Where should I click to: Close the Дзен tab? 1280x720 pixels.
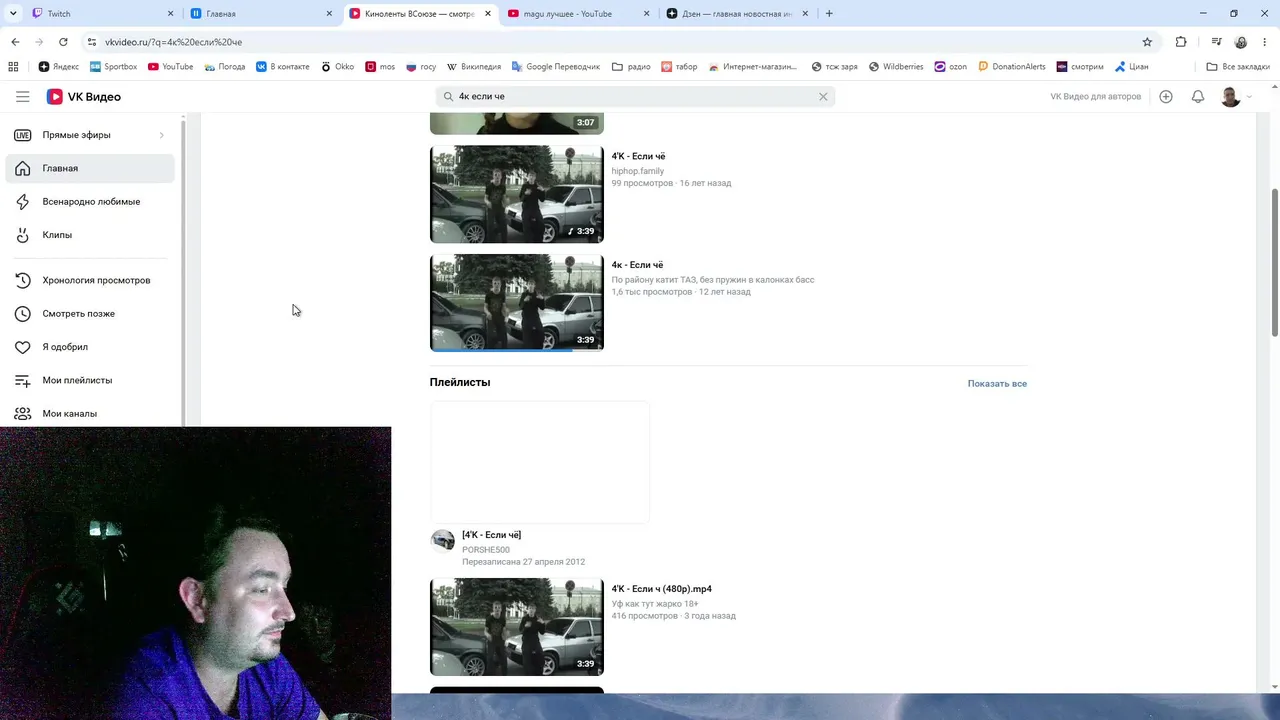pyautogui.click(x=804, y=14)
